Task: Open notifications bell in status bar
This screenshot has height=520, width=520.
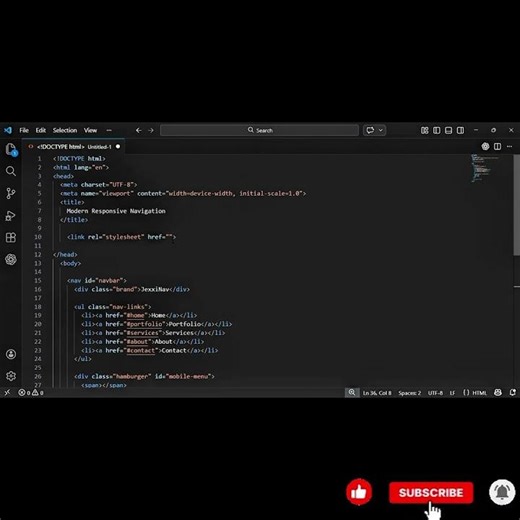Action: (x=513, y=393)
